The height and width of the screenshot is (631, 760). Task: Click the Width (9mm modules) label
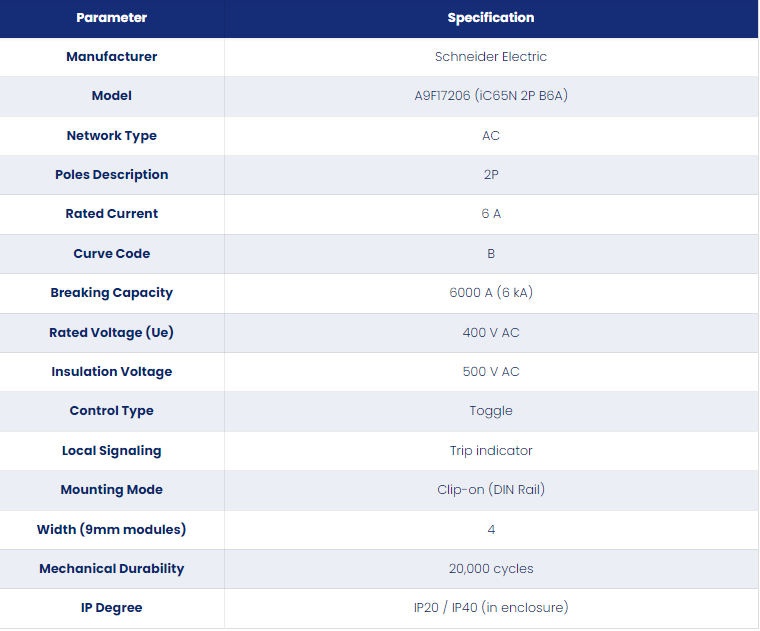tap(111, 529)
